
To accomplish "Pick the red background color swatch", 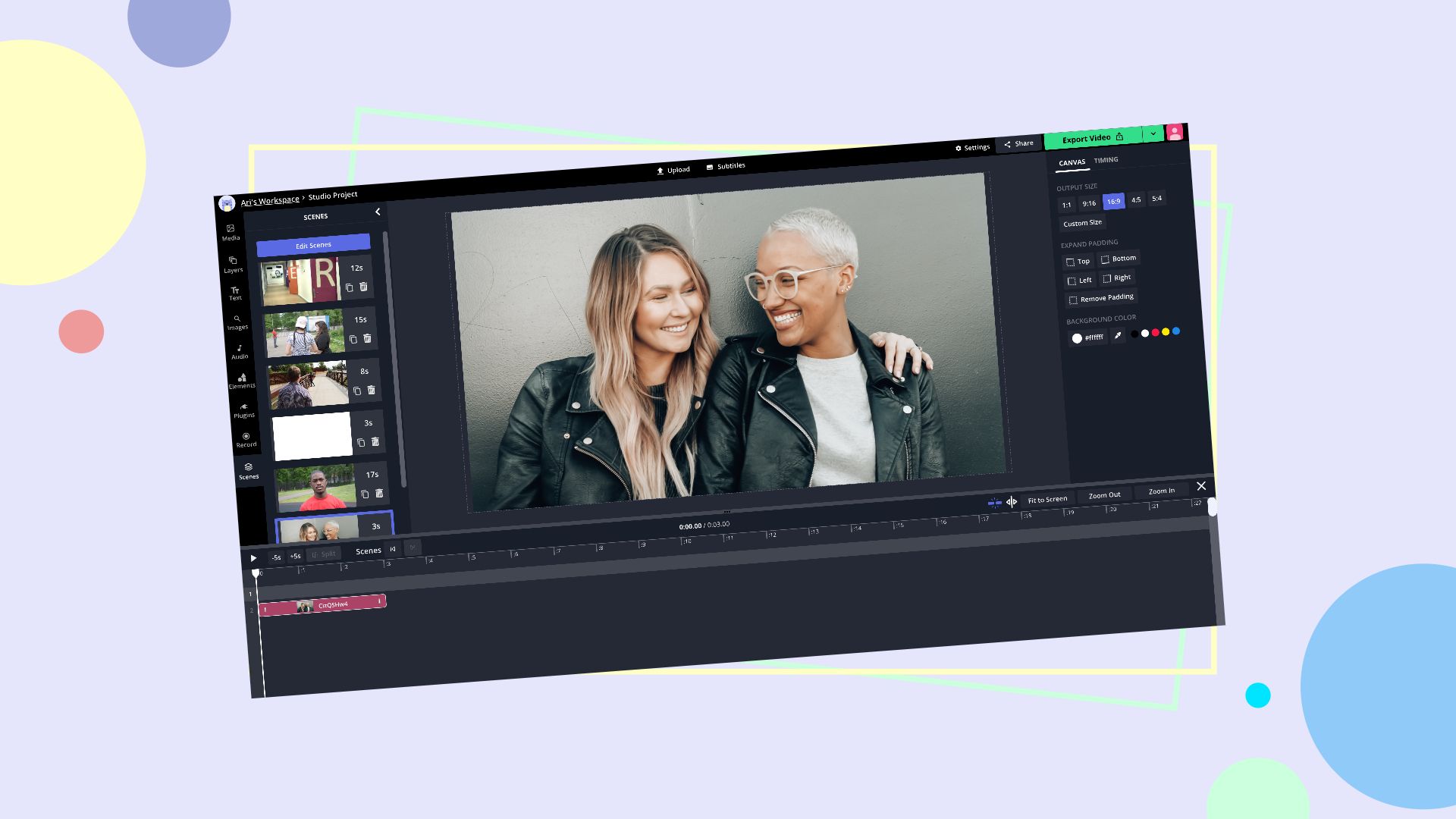I will coord(1155,332).
